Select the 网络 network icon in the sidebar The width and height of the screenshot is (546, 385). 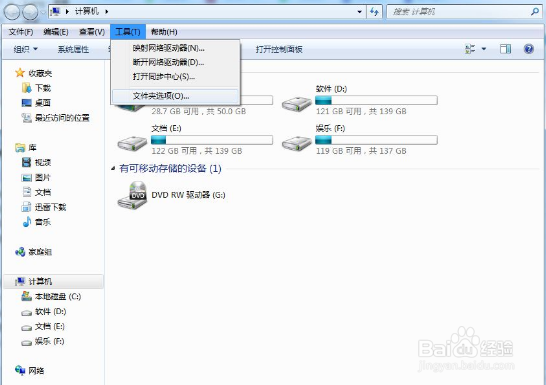20,370
